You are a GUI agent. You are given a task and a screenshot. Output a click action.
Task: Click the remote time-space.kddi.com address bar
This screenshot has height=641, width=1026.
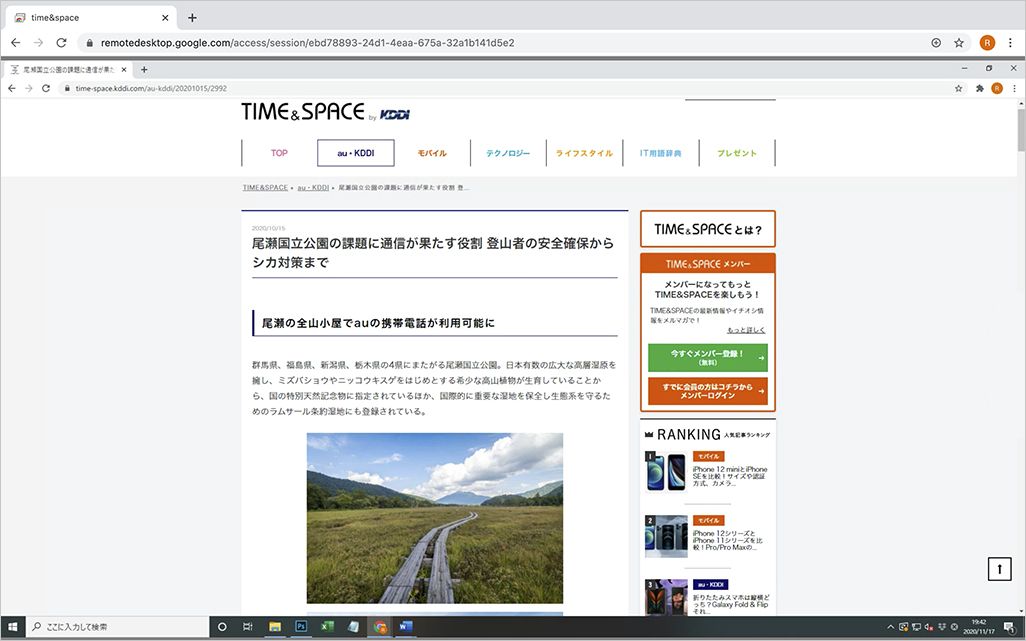click(504, 88)
